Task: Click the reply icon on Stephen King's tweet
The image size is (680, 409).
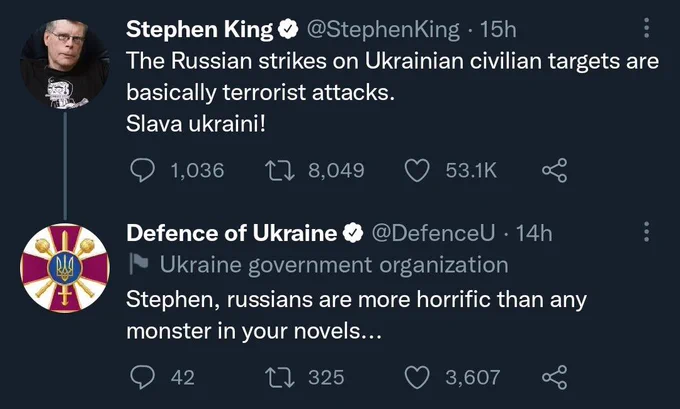Action: [x=142, y=170]
